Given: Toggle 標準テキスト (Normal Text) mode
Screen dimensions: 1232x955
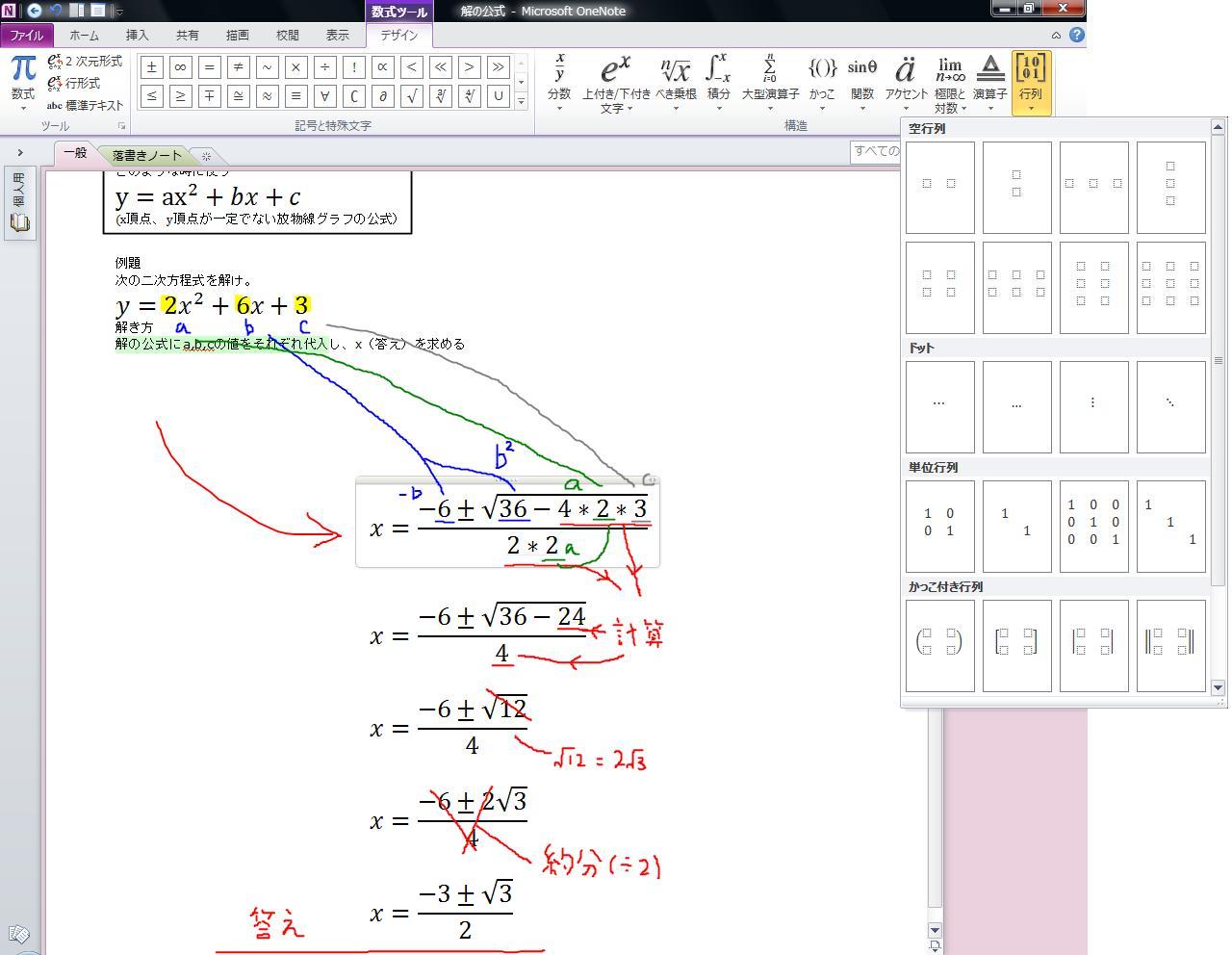Looking at the screenshot, I should tap(85, 105).
